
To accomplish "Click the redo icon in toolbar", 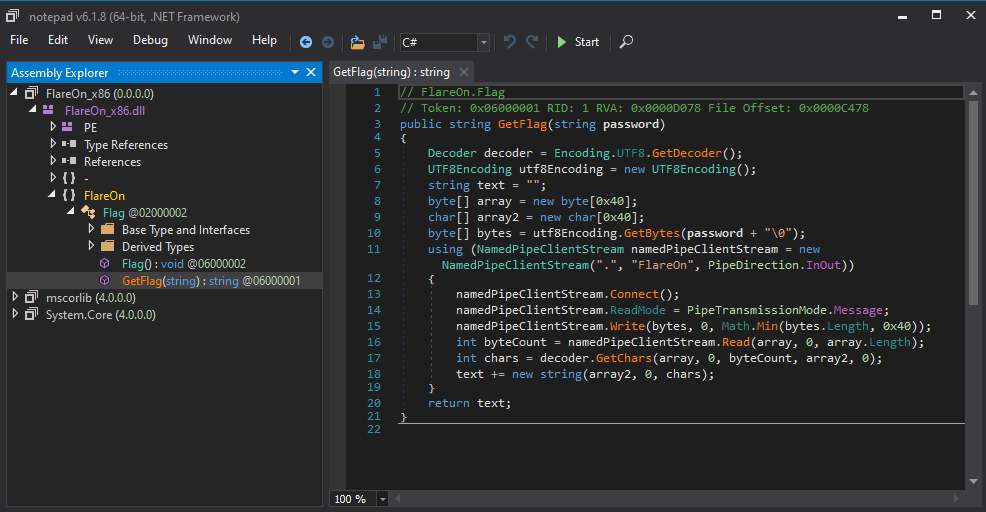I will [532, 42].
